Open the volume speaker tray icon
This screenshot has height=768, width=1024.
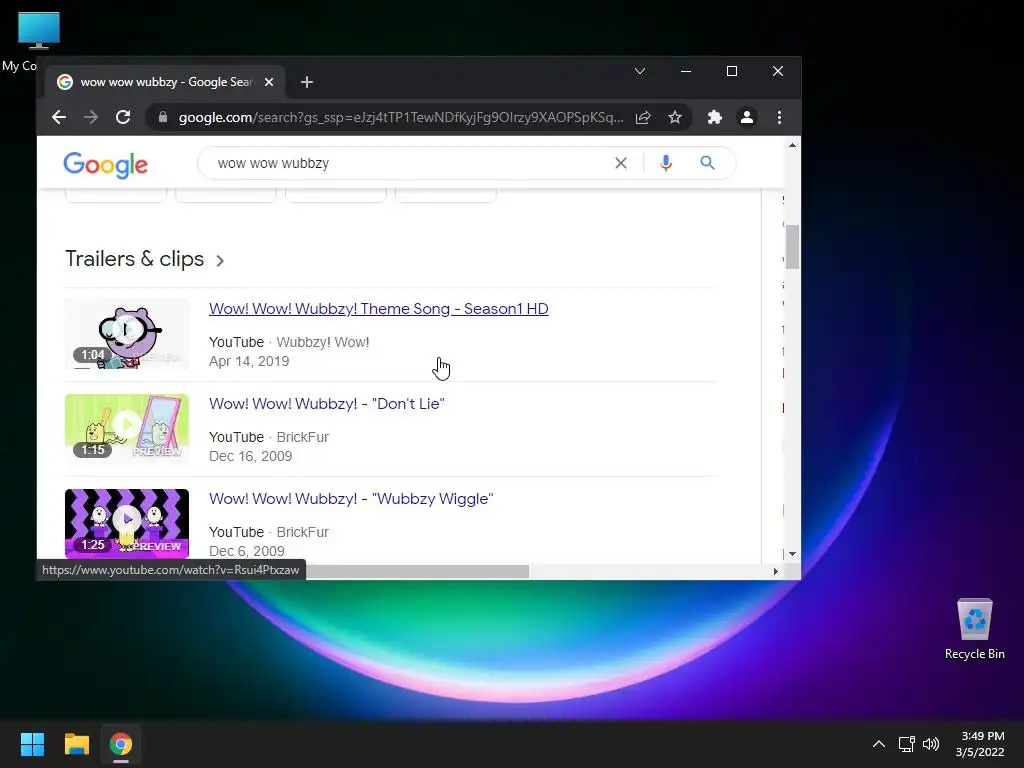[x=931, y=744]
